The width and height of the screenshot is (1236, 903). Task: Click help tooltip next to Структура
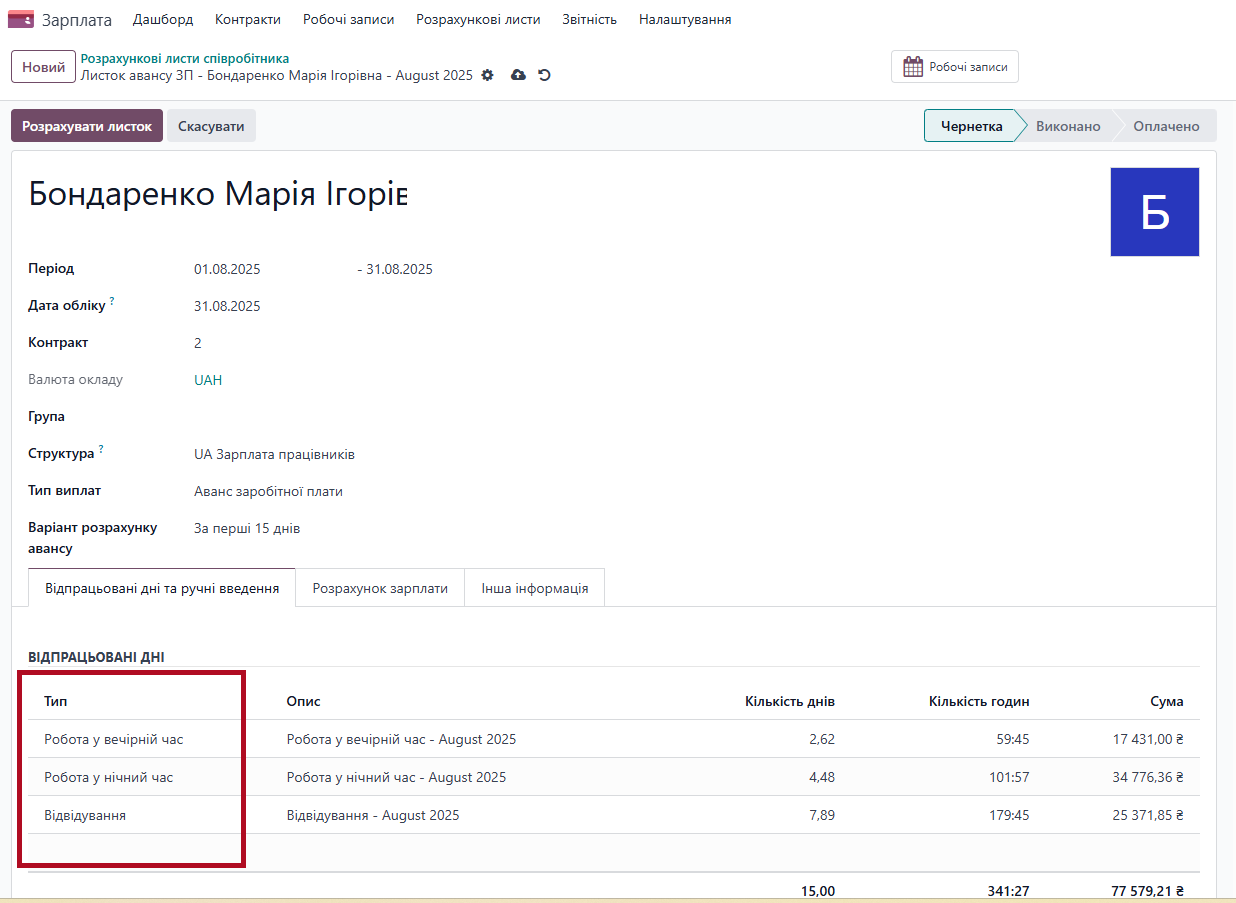tap(101, 450)
